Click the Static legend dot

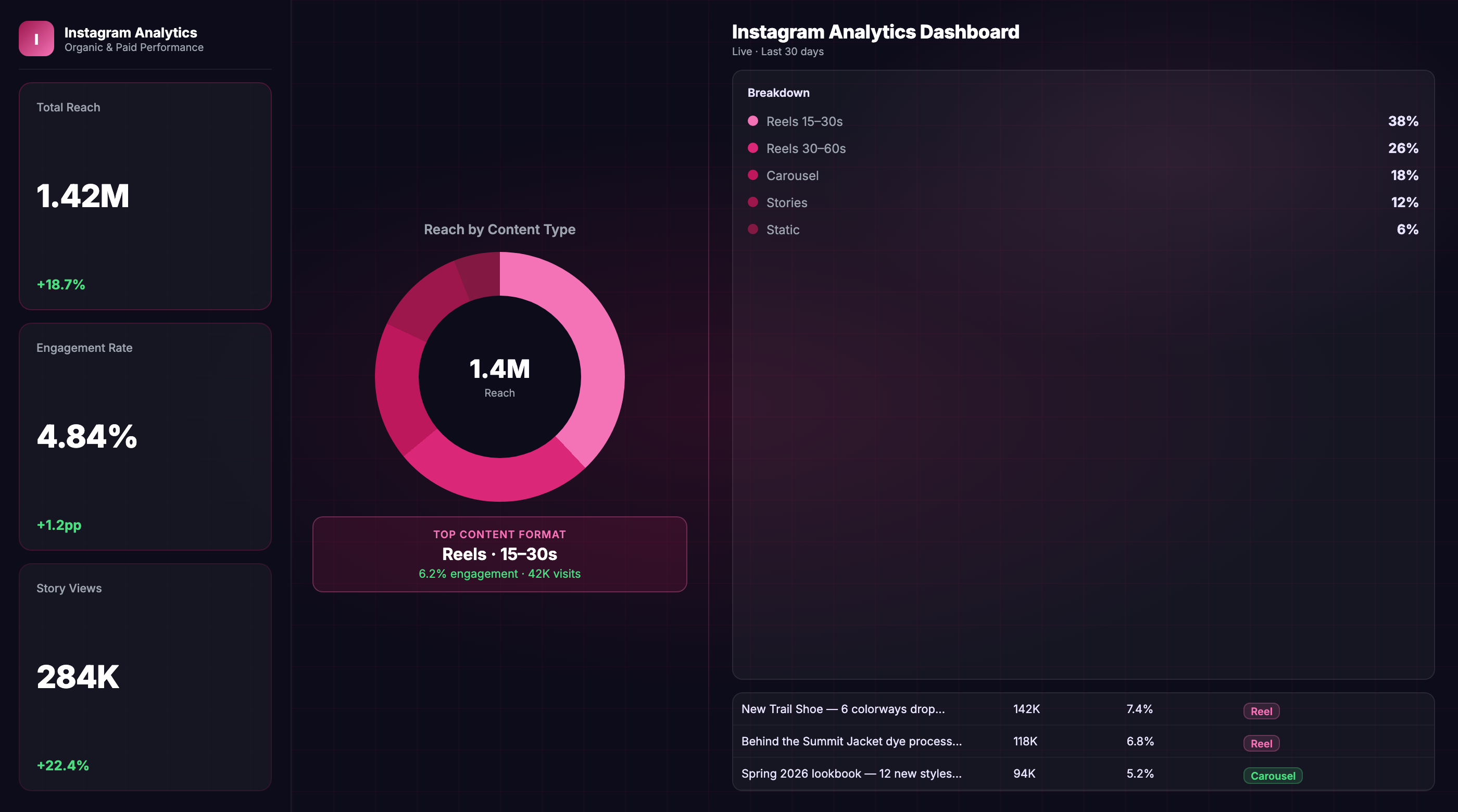coord(753,230)
